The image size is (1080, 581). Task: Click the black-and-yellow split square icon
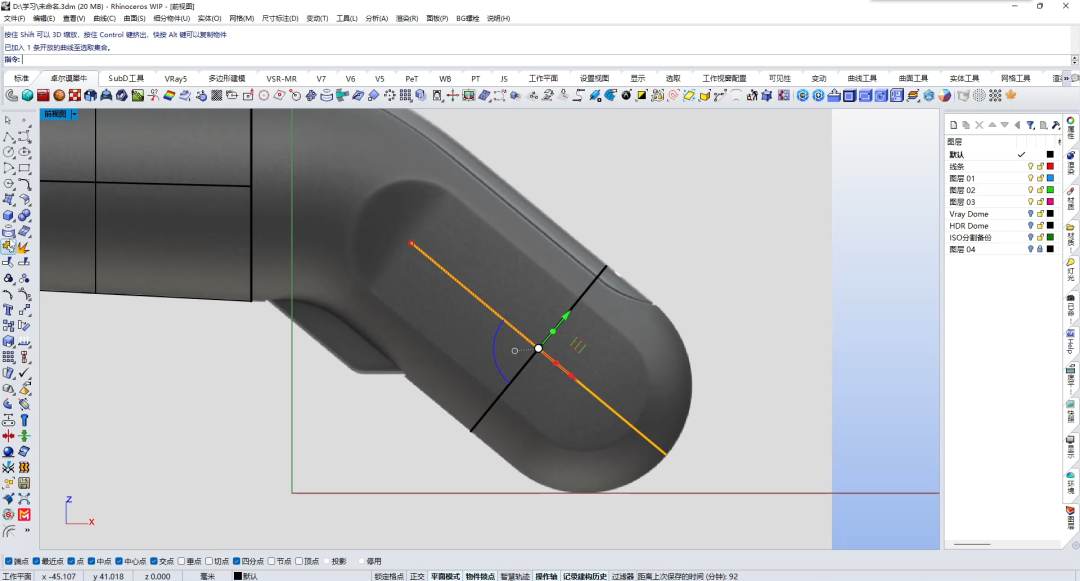click(642, 96)
